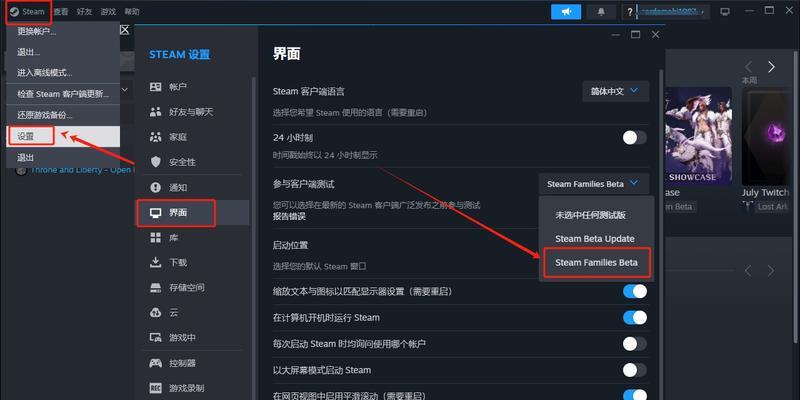Click the question mark help icon
Screen dimensions: 800x400
click(630, 12)
